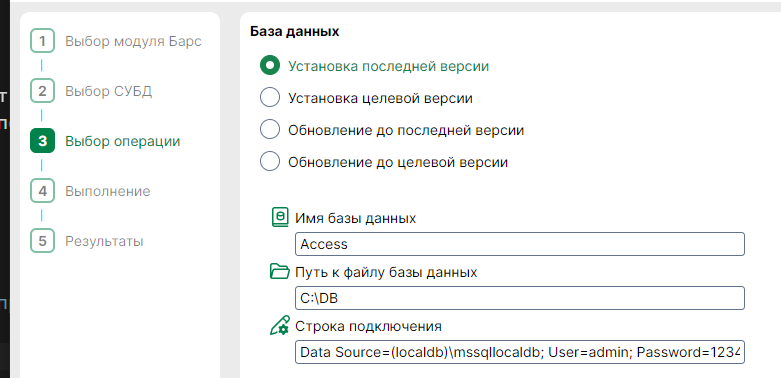The height and width of the screenshot is (378, 781).
Task: Focus the database file path field C:\DB
Action: coord(520,298)
